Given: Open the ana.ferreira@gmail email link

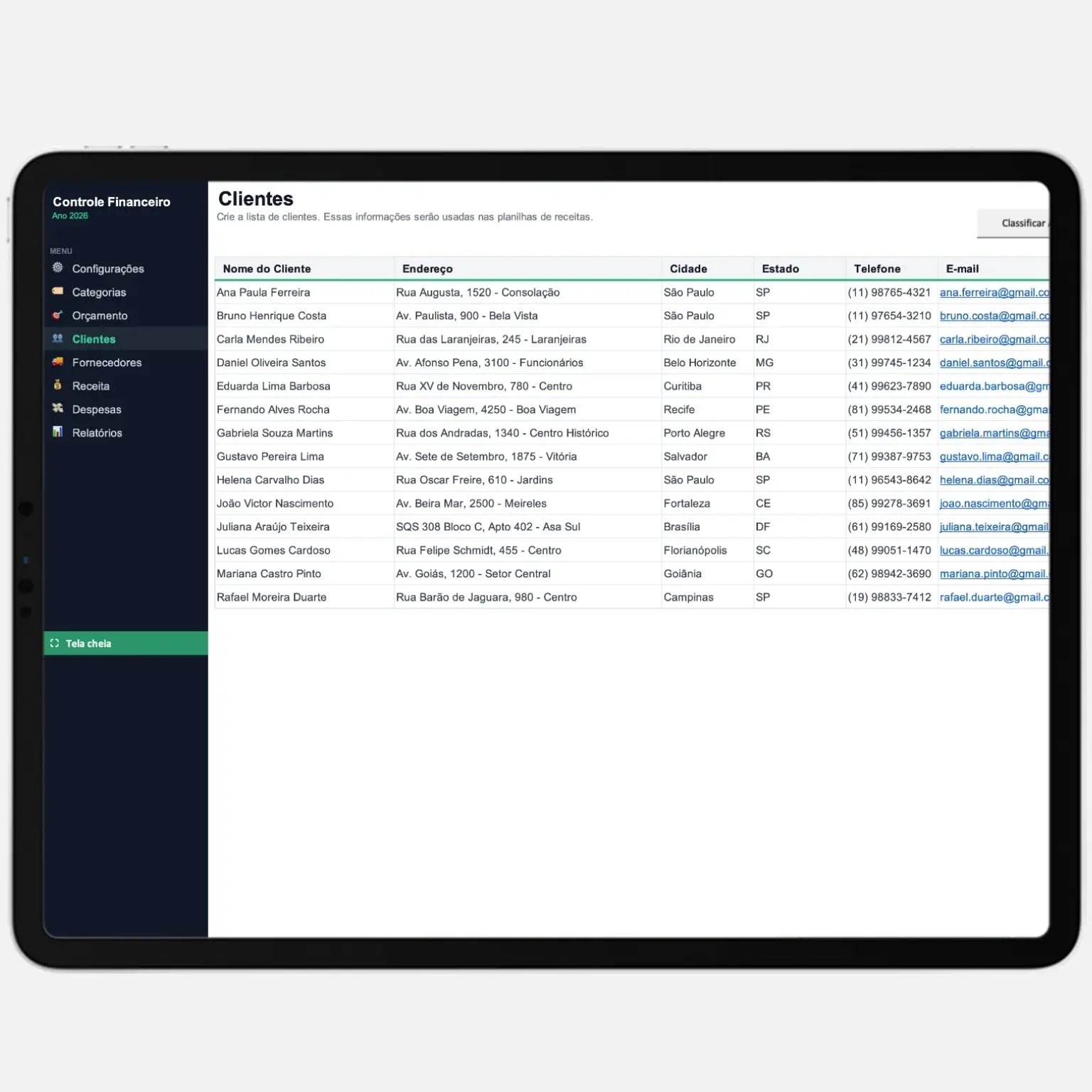Looking at the screenshot, I should [994, 292].
